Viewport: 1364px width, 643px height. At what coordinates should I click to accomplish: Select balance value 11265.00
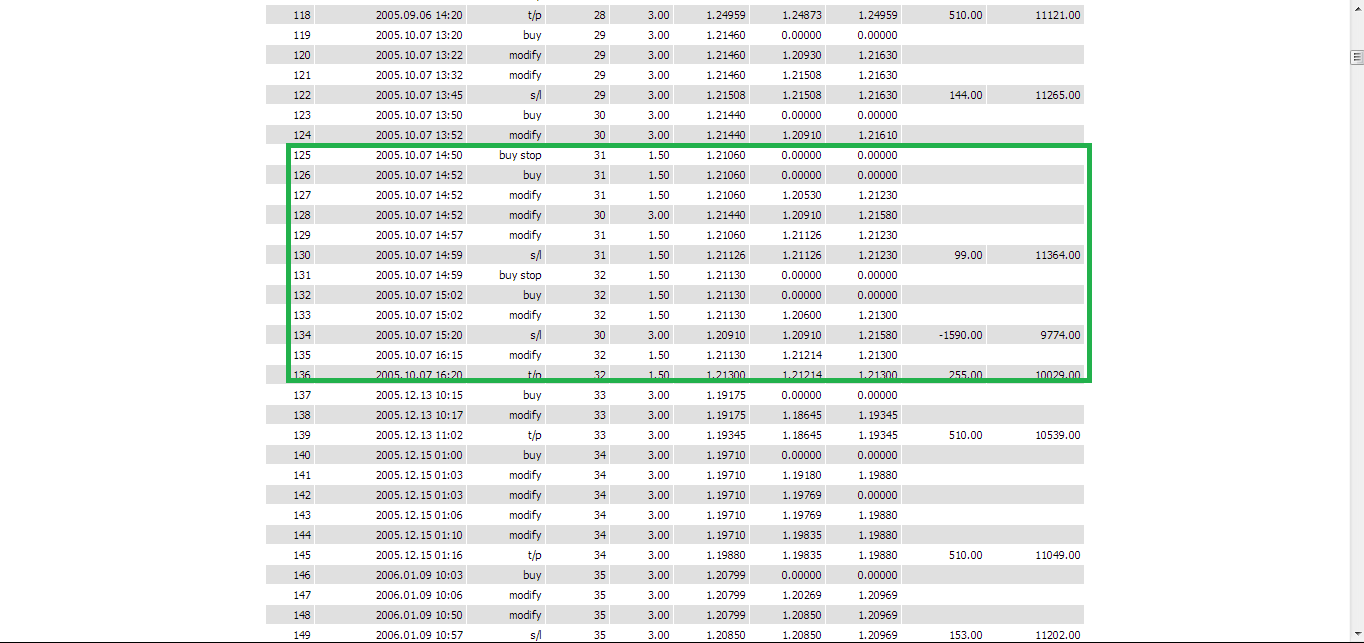[1057, 95]
